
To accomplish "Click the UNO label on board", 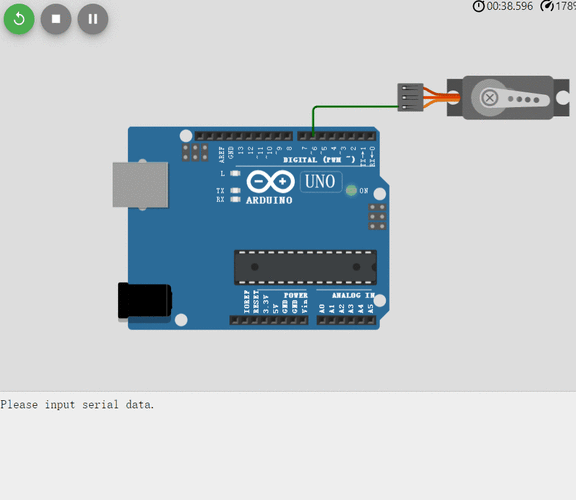I will point(320,181).
